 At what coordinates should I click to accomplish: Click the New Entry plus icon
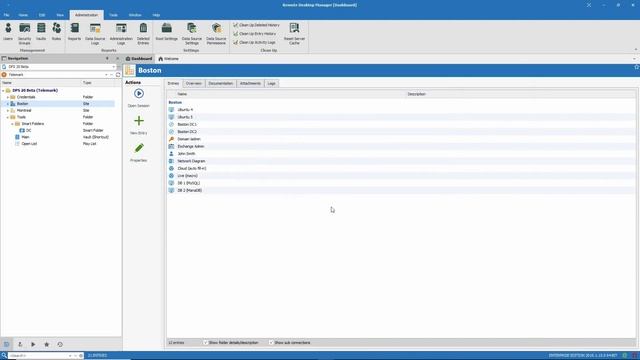tap(139, 121)
